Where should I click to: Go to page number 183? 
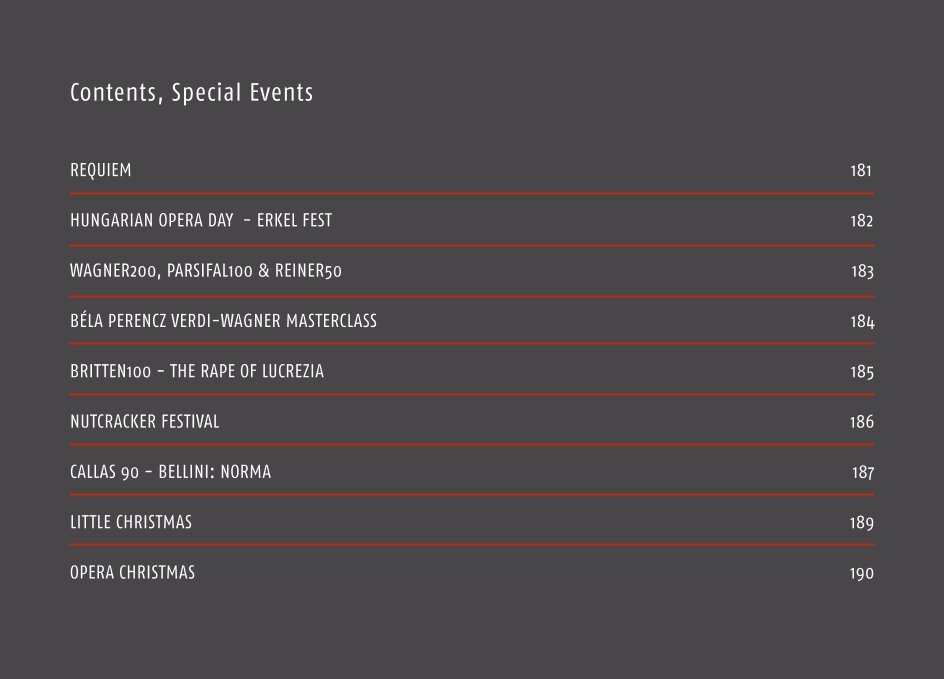click(x=862, y=271)
